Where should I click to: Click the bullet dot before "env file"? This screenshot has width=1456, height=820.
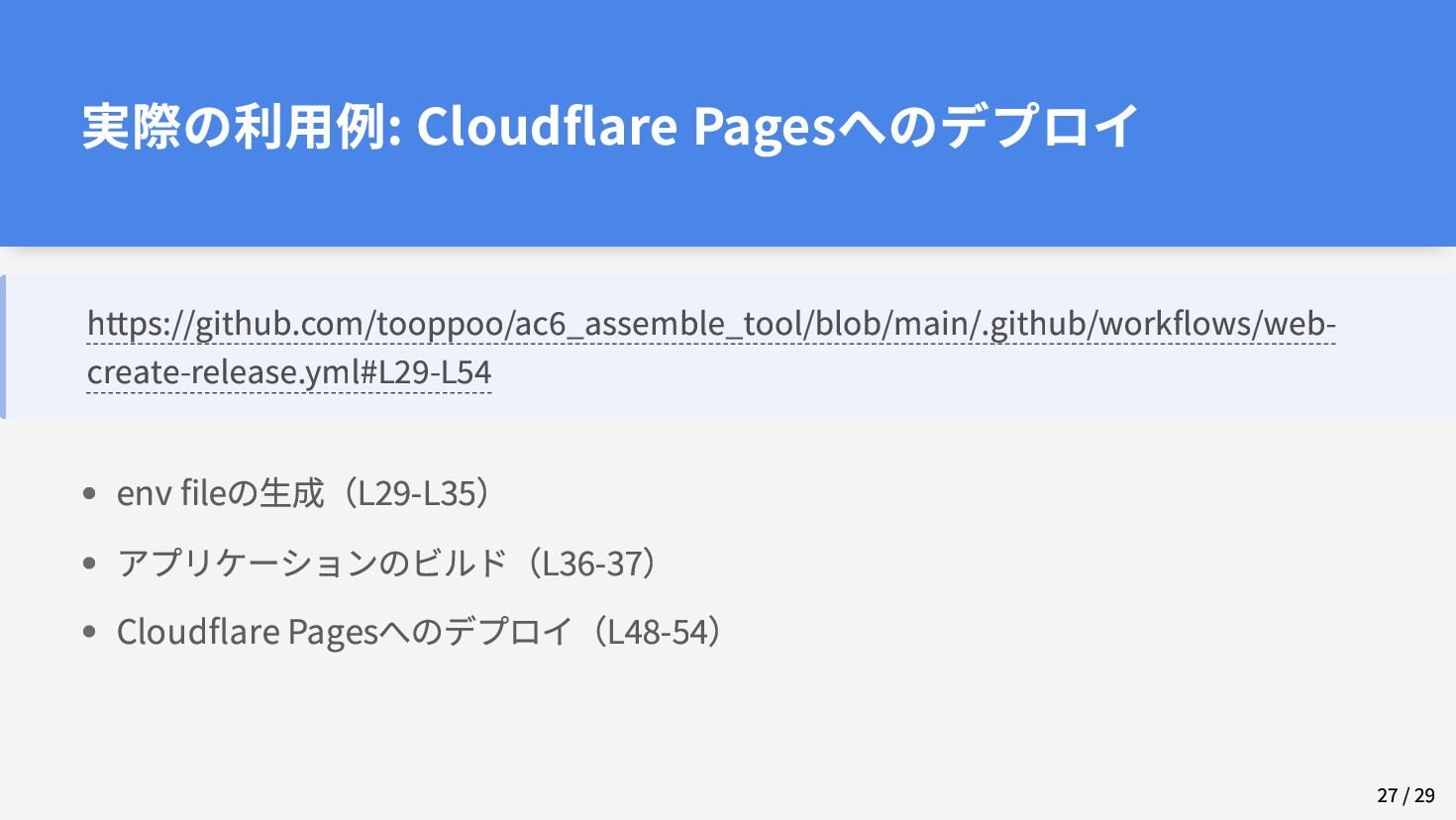click(x=90, y=493)
